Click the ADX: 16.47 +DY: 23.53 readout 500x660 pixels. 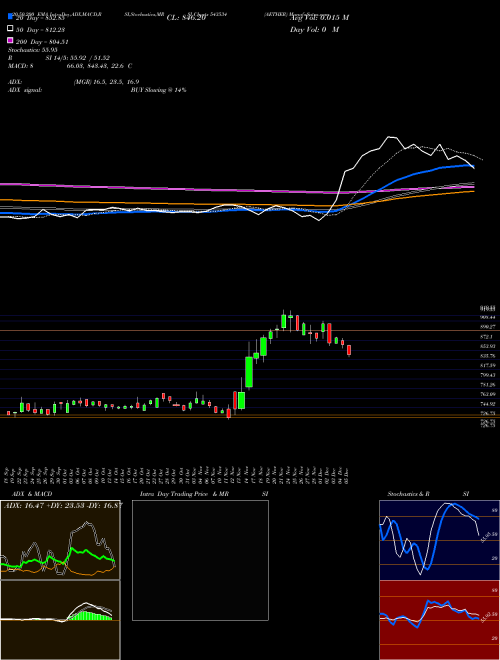pos(63,505)
